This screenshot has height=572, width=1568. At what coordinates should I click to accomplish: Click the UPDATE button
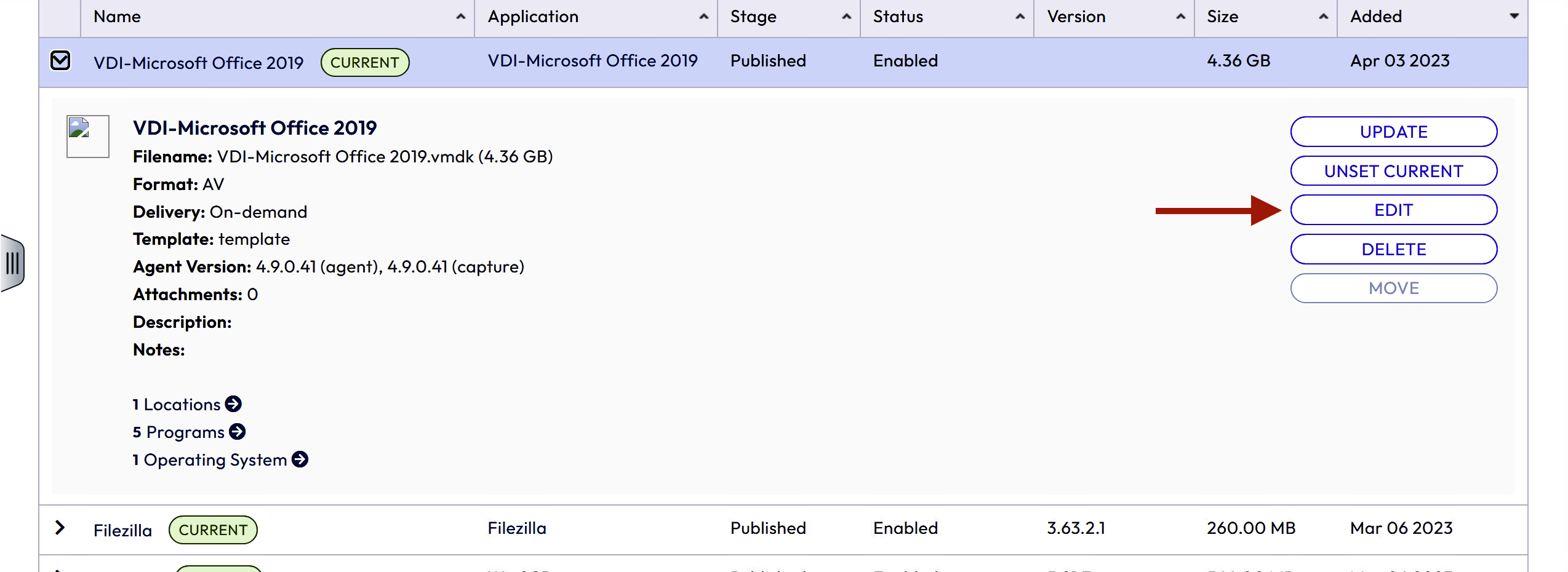[x=1393, y=132]
